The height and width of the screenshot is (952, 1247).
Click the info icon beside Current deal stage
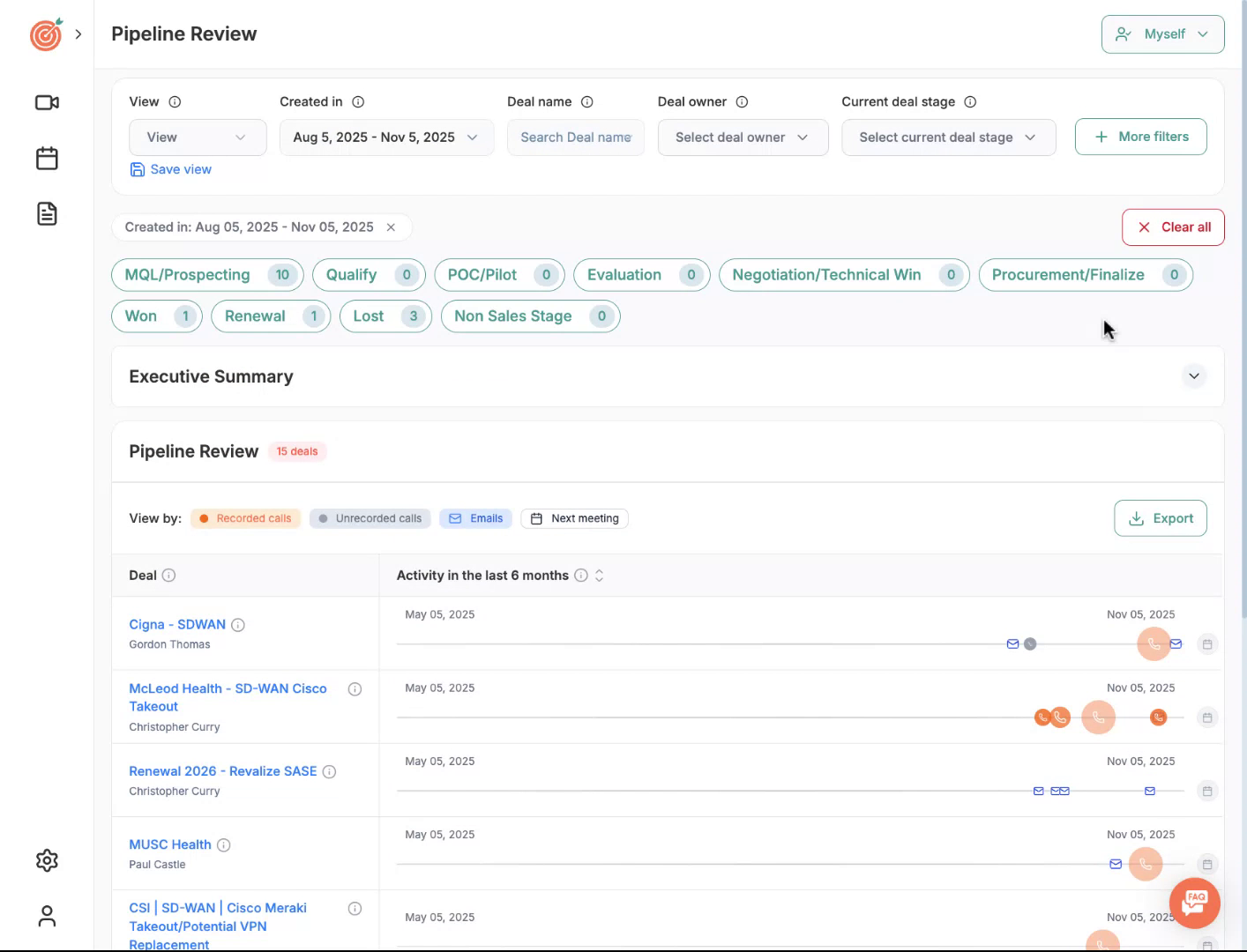tap(970, 102)
